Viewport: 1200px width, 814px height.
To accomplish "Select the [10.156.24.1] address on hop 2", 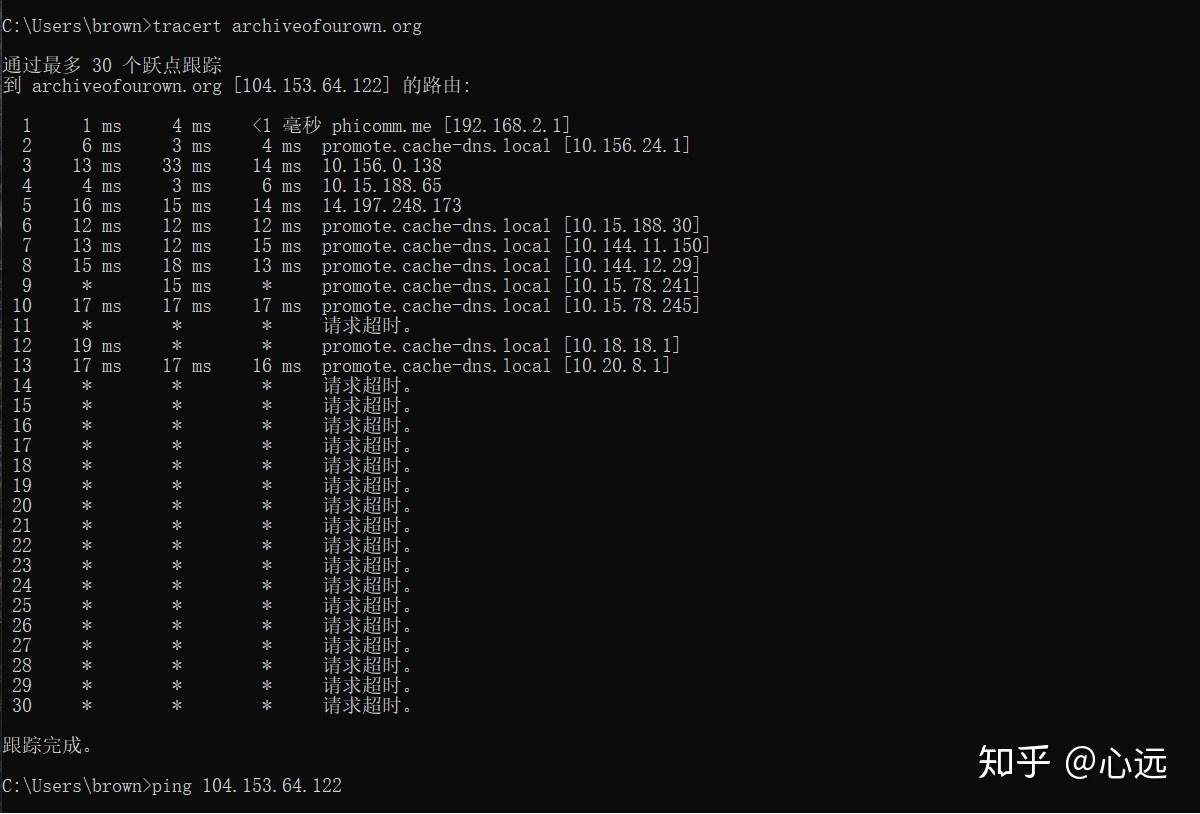I will pyautogui.click(x=627, y=146).
